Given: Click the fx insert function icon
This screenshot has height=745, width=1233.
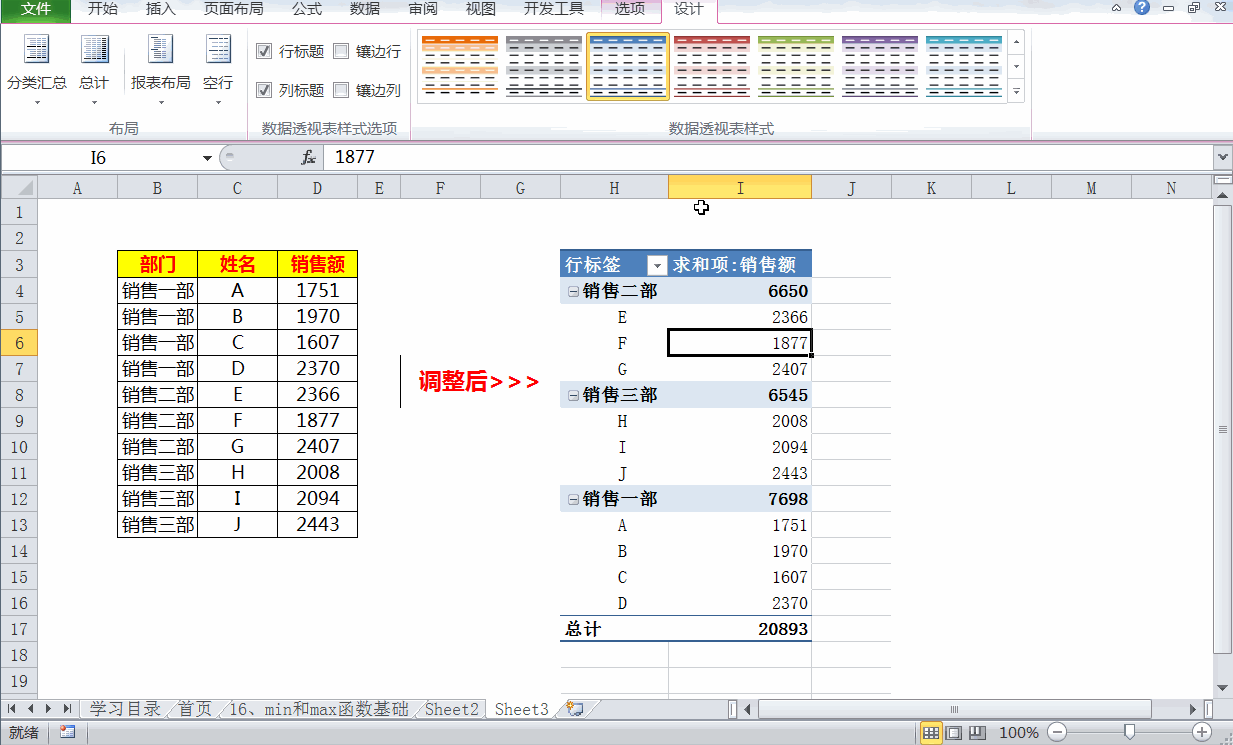Looking at the screenshot, I should (309, 158).
